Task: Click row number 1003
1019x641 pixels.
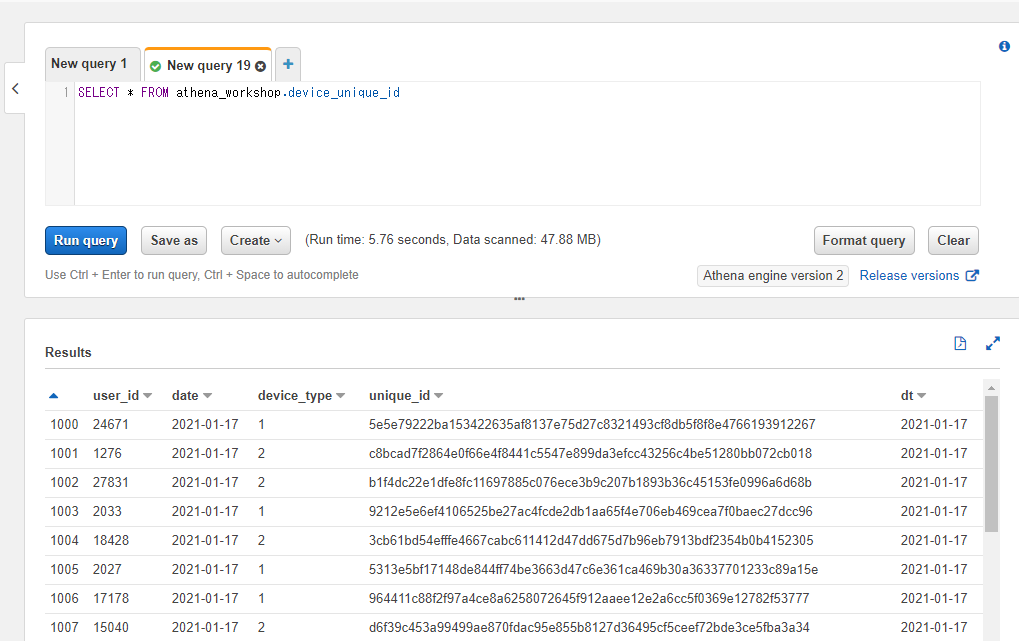Action: pos(64,511)
